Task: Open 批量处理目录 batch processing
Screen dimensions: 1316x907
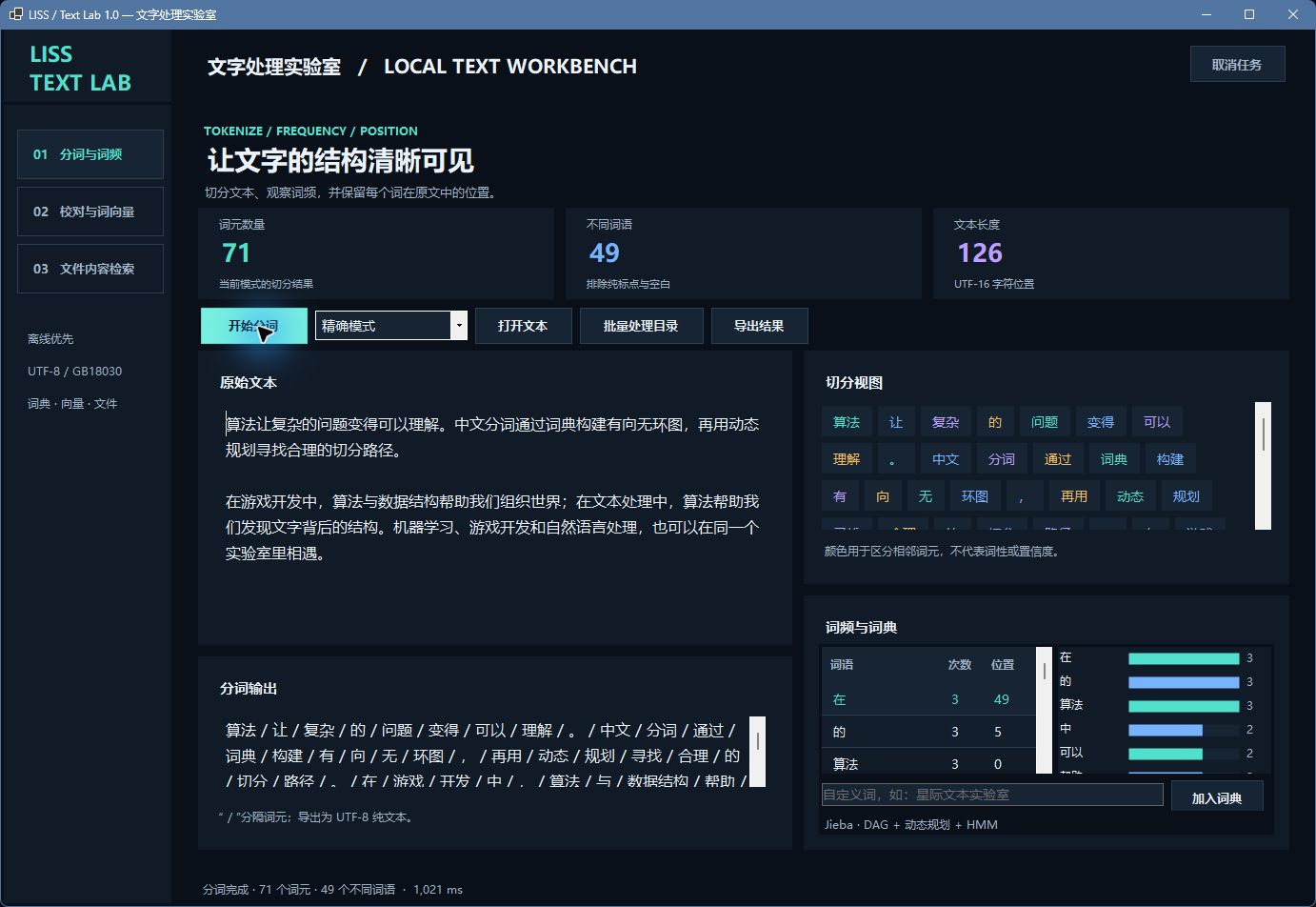Action: (641, 326)
